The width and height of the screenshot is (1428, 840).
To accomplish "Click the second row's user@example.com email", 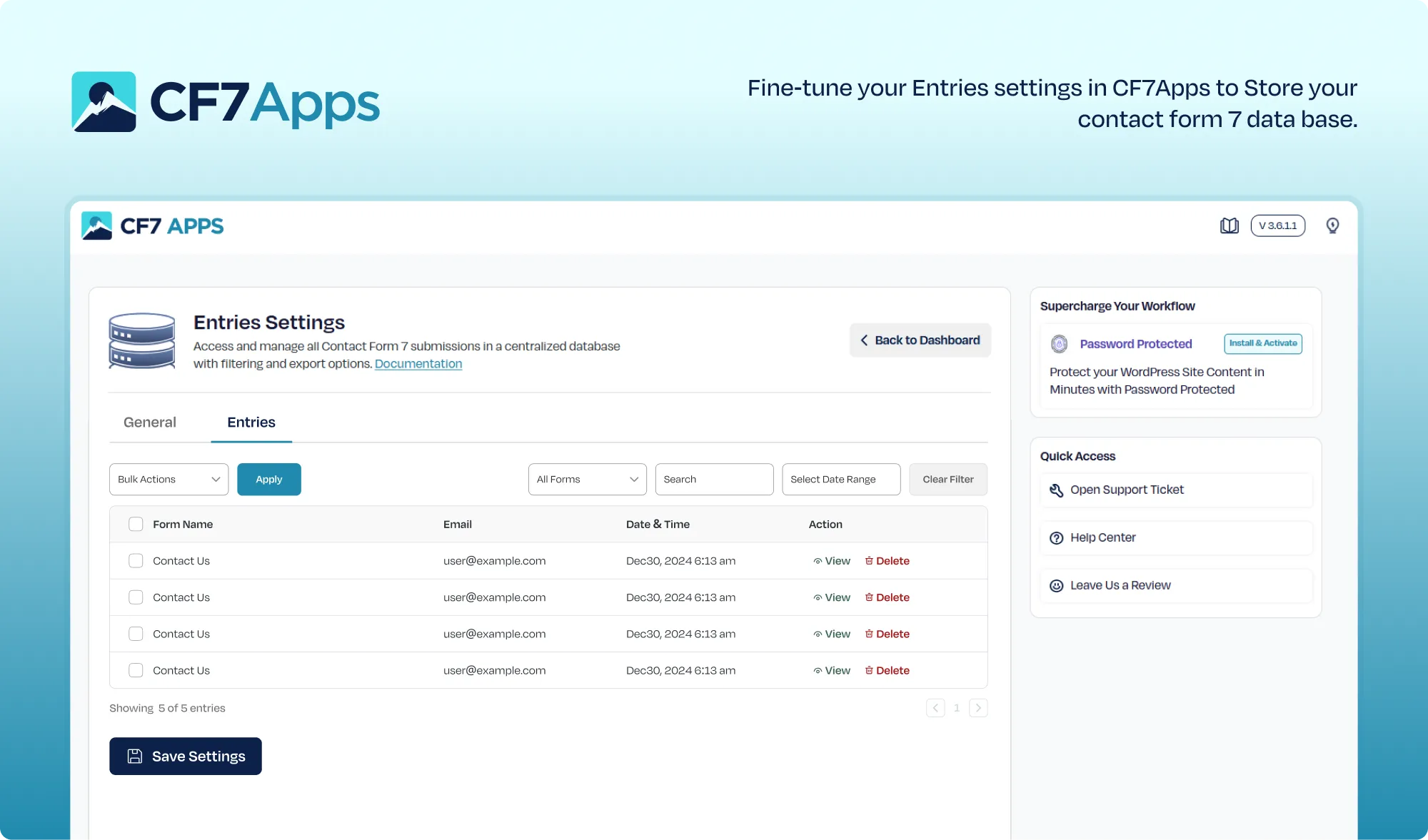I will click(494, 597).
